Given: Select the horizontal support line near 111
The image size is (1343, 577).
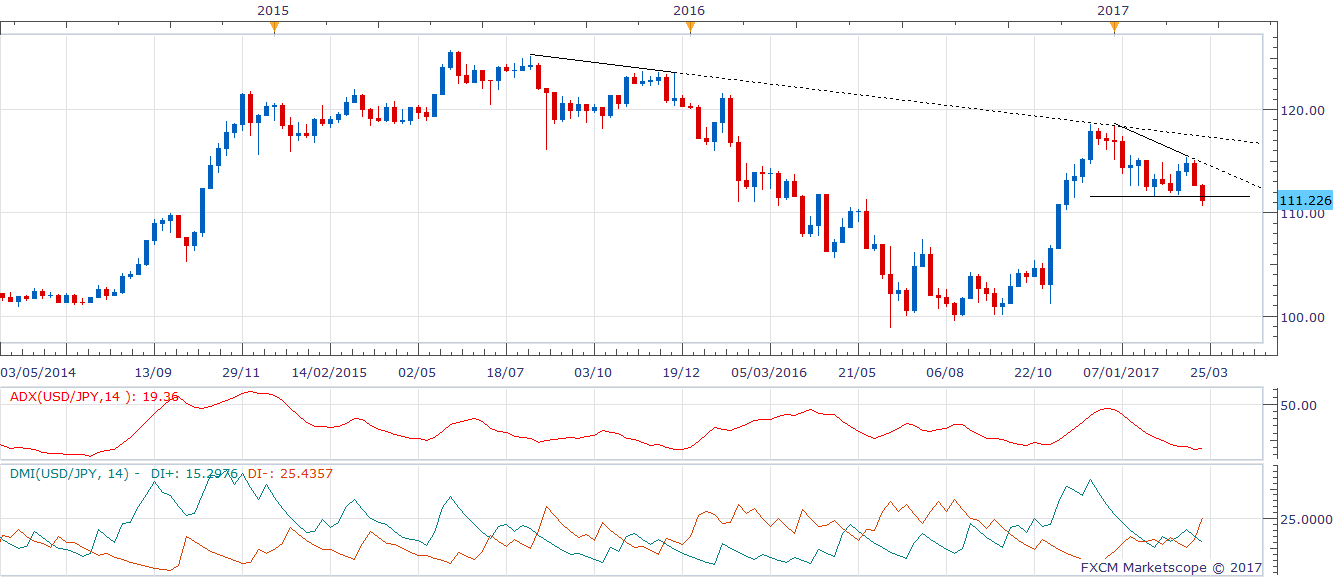Looking at the screenshot, I should tap(1169, 196).
